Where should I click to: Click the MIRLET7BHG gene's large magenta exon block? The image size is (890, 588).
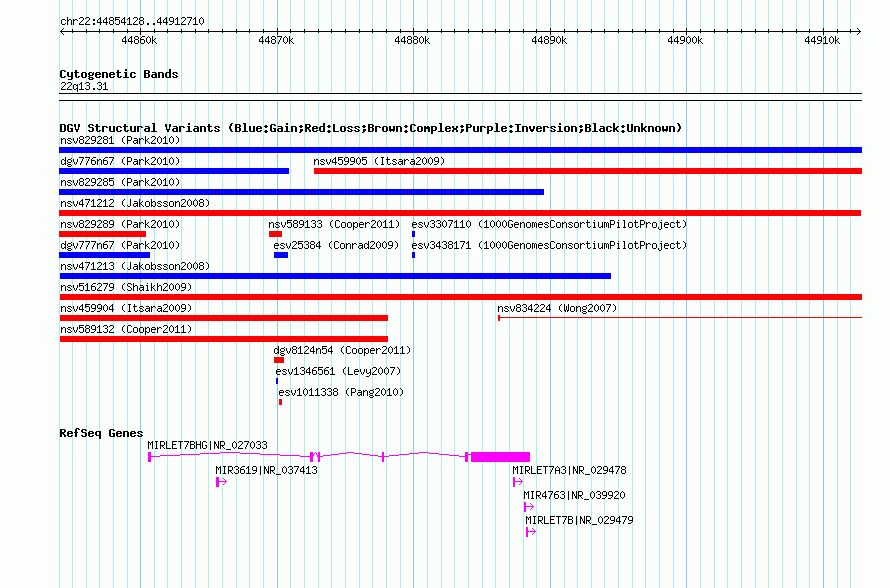click(x=500, y=457)
